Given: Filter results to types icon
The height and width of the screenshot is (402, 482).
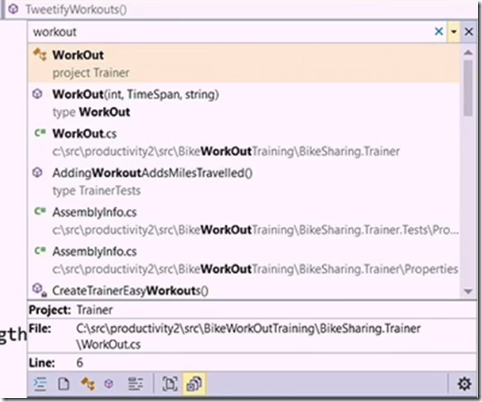Looking at the screenshot, I should click(87, 385).
